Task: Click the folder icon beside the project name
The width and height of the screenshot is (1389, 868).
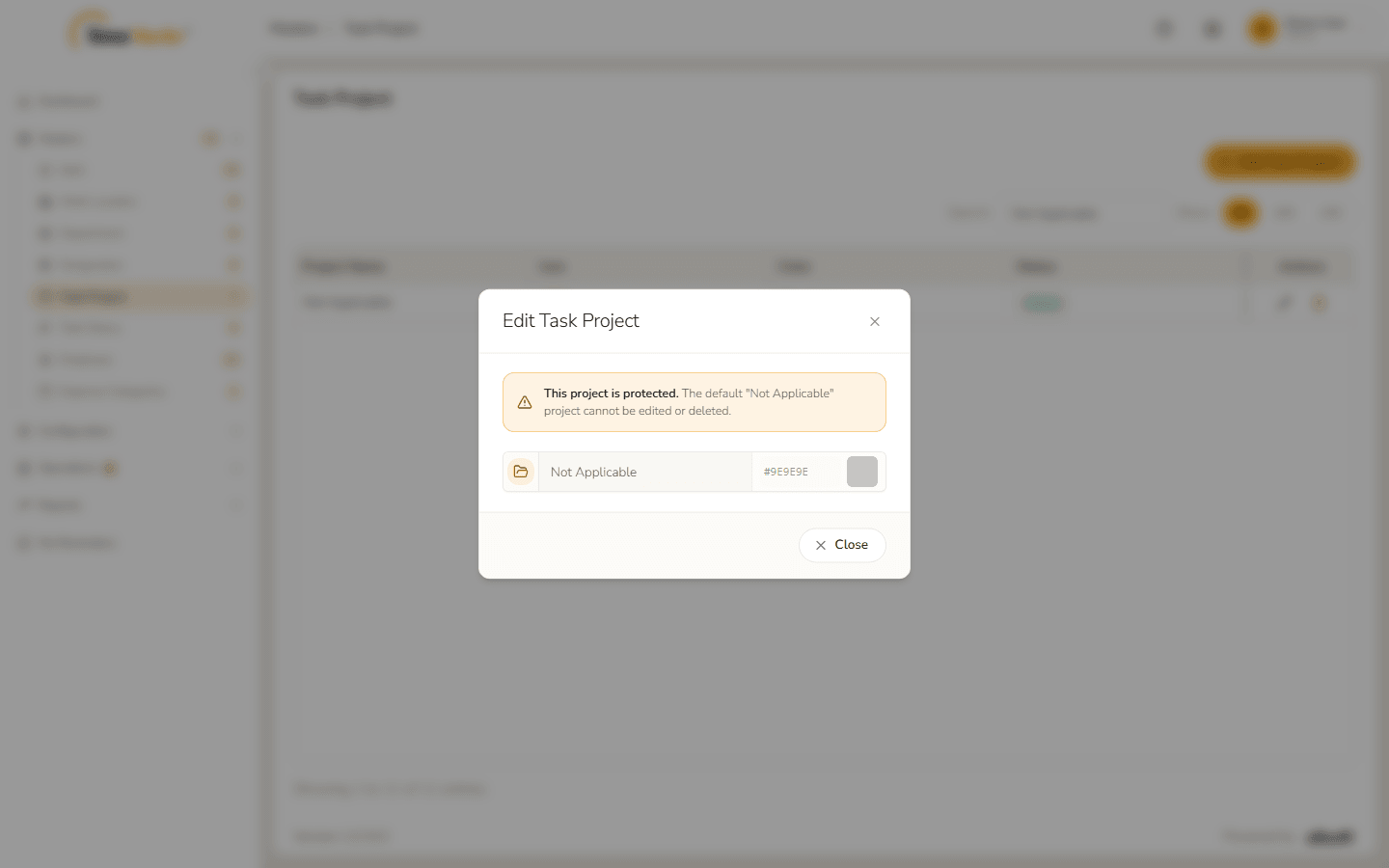Action: click(x=521, y=472)
